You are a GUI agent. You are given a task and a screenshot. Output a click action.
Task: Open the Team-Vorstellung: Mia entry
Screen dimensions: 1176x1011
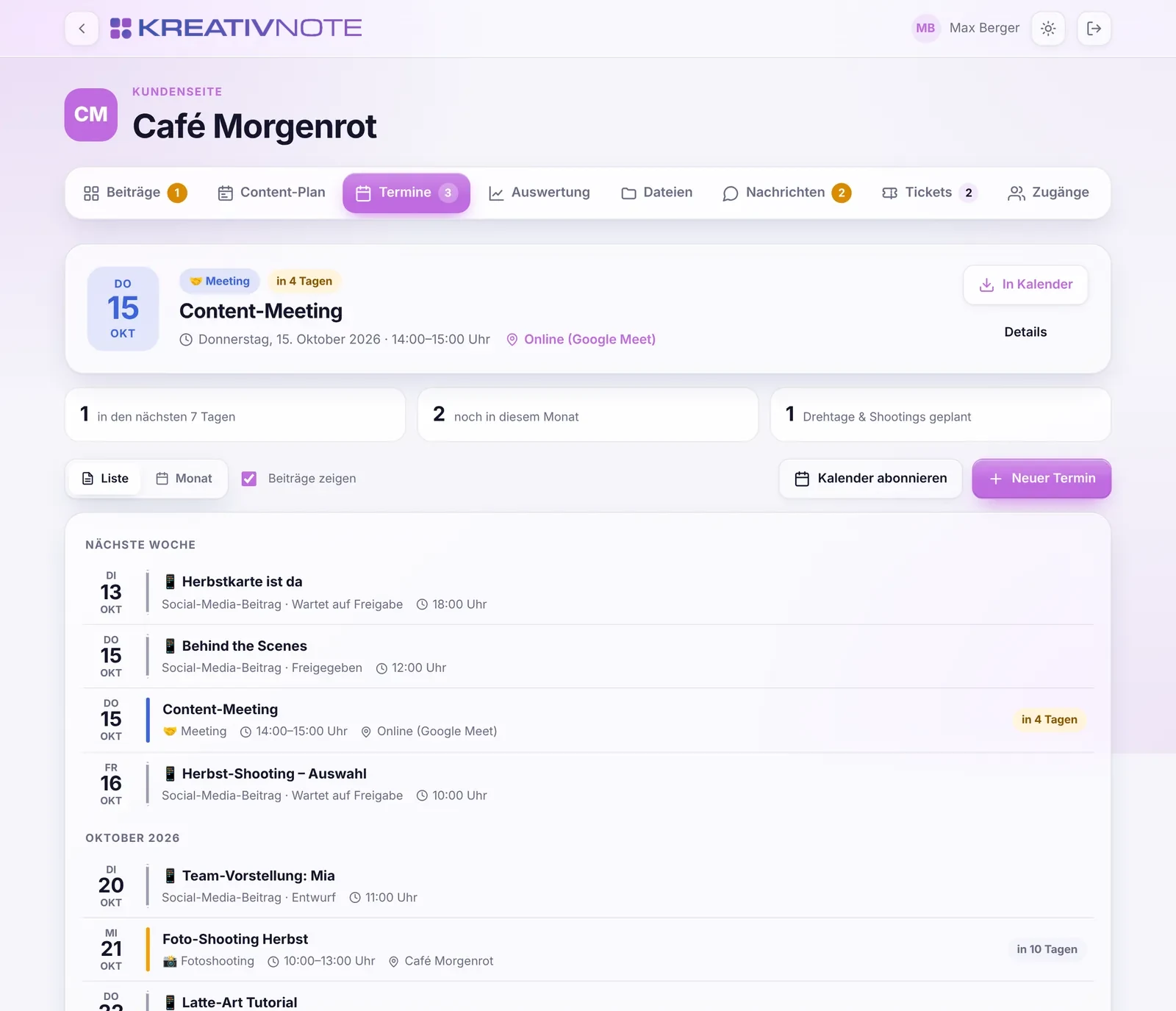[x=588, y=886]
